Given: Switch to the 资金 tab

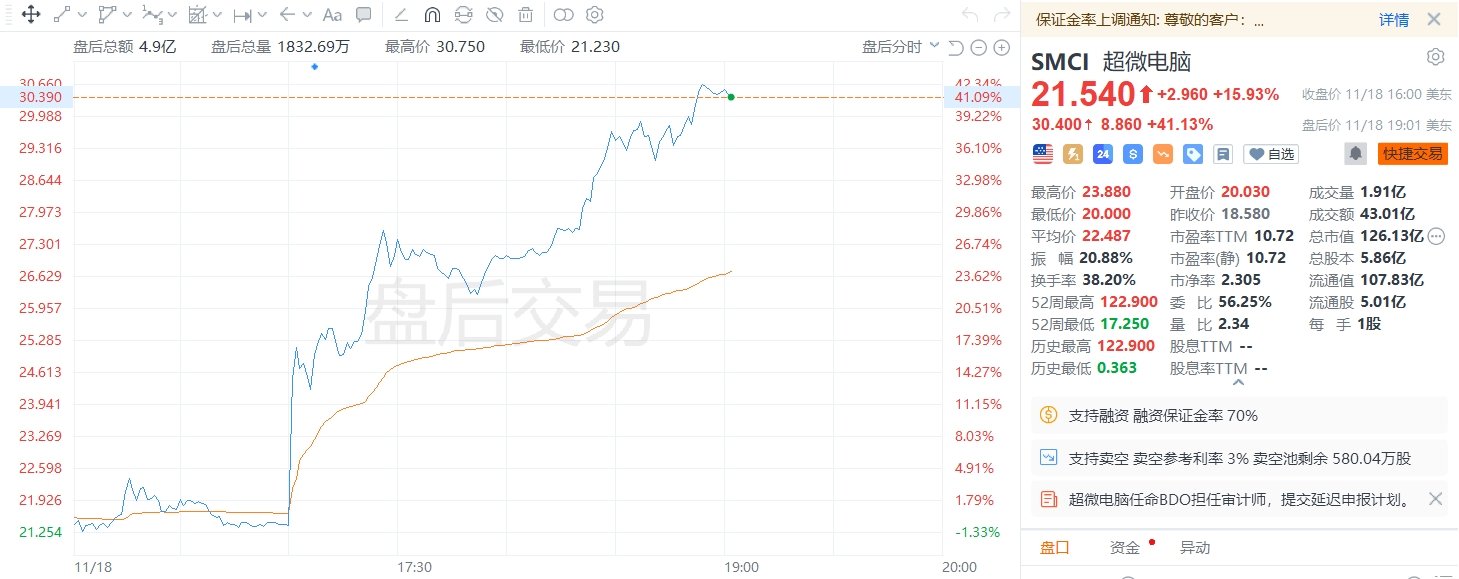Looking at the screenshot, I should click(1124, 547).
